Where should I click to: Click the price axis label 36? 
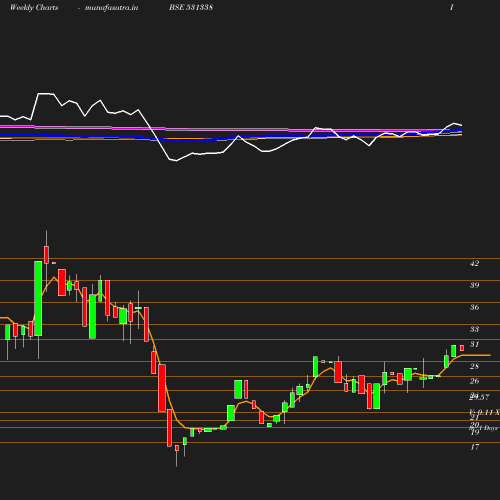(474, 307)
